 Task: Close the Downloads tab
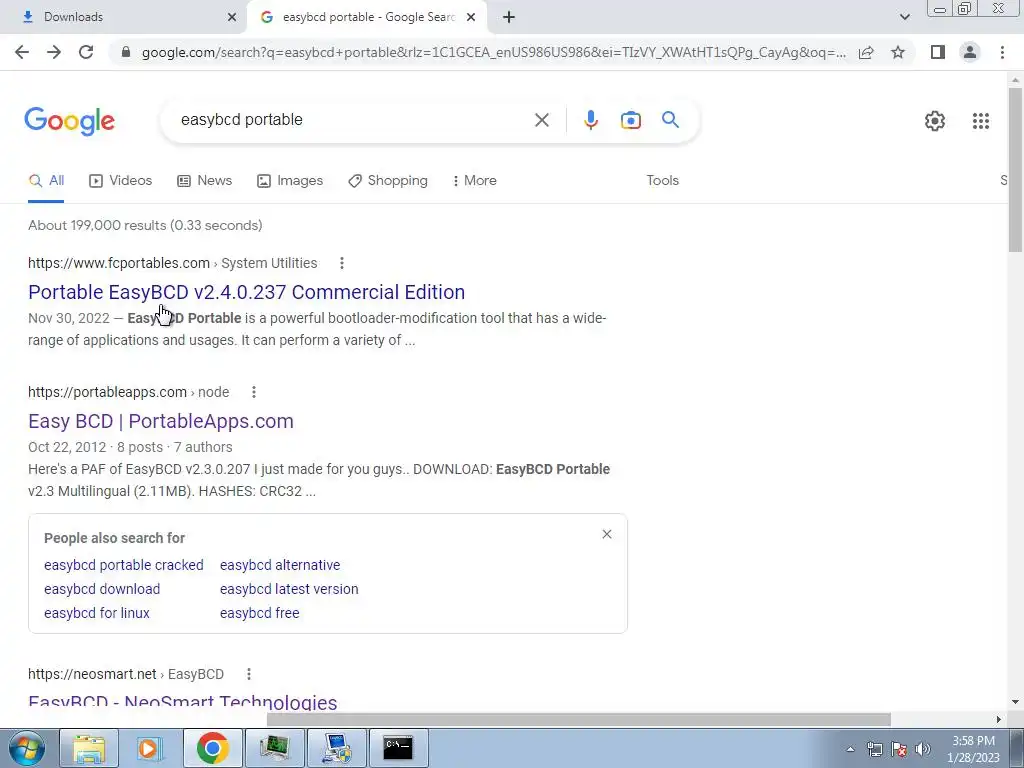coord(232,17)
